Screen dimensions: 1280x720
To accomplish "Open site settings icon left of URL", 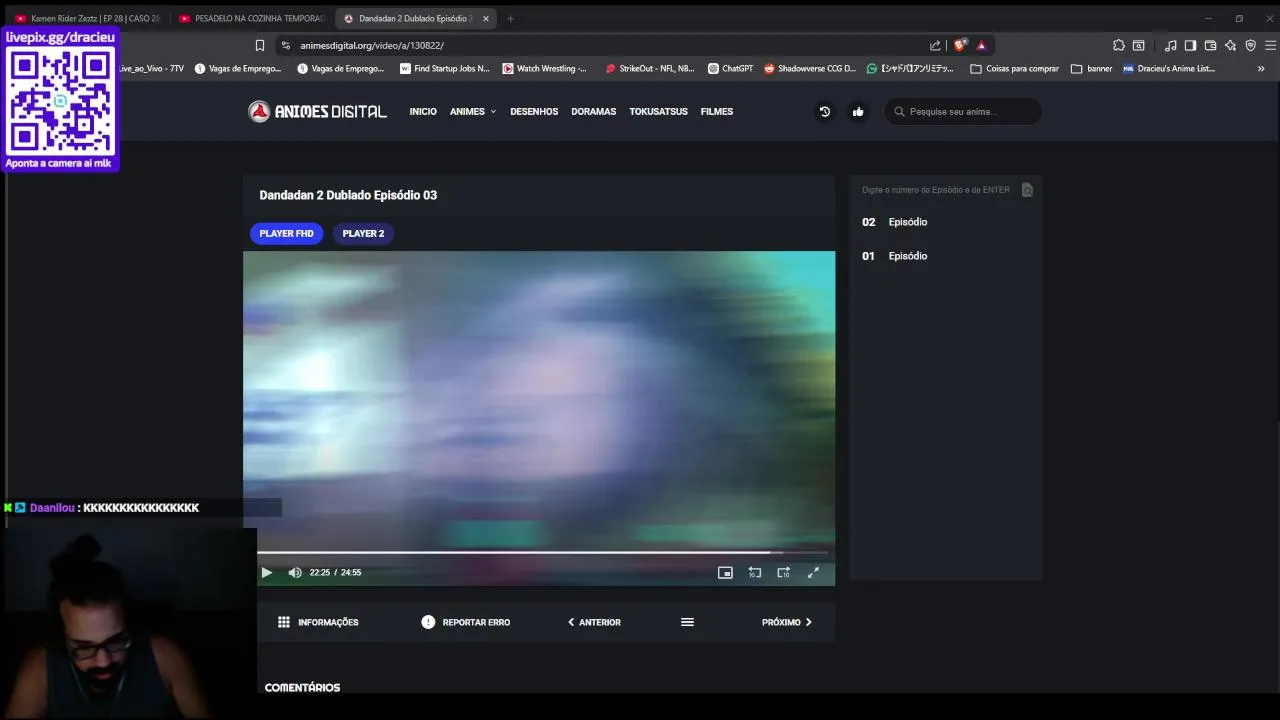I will coord(285,45).
